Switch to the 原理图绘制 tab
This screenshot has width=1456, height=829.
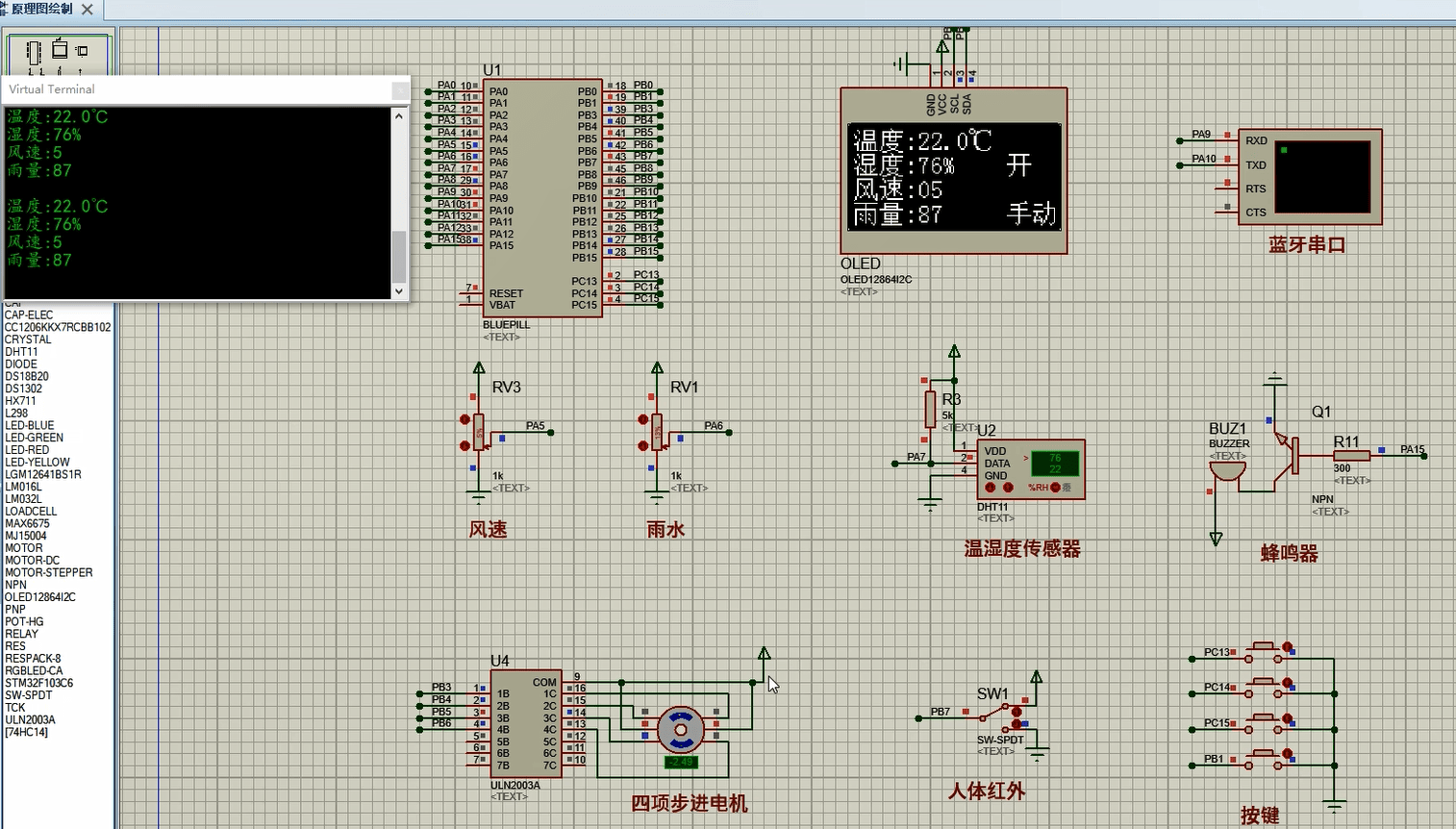tap(41, 9)
